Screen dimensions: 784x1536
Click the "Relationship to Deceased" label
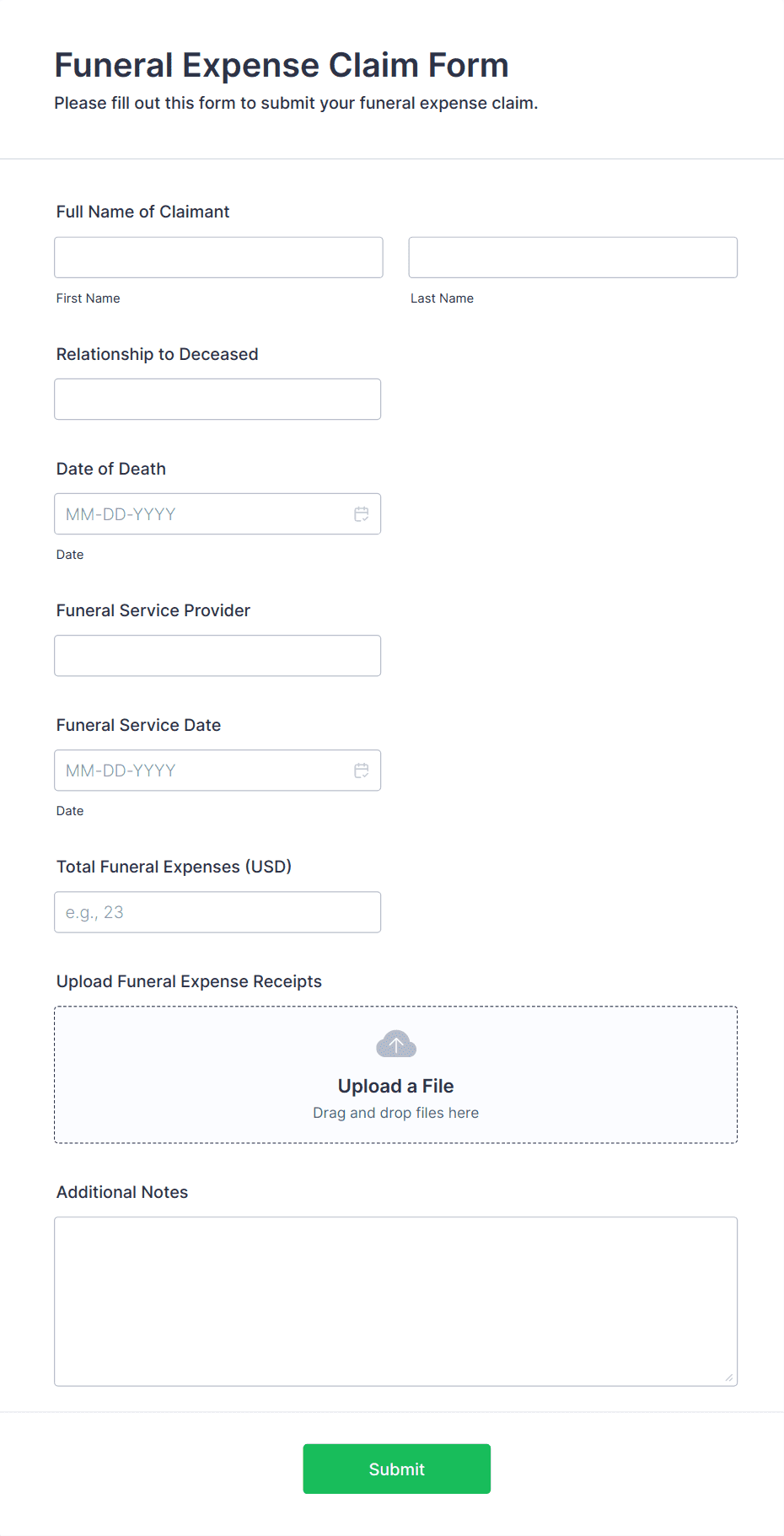[158, 354]
